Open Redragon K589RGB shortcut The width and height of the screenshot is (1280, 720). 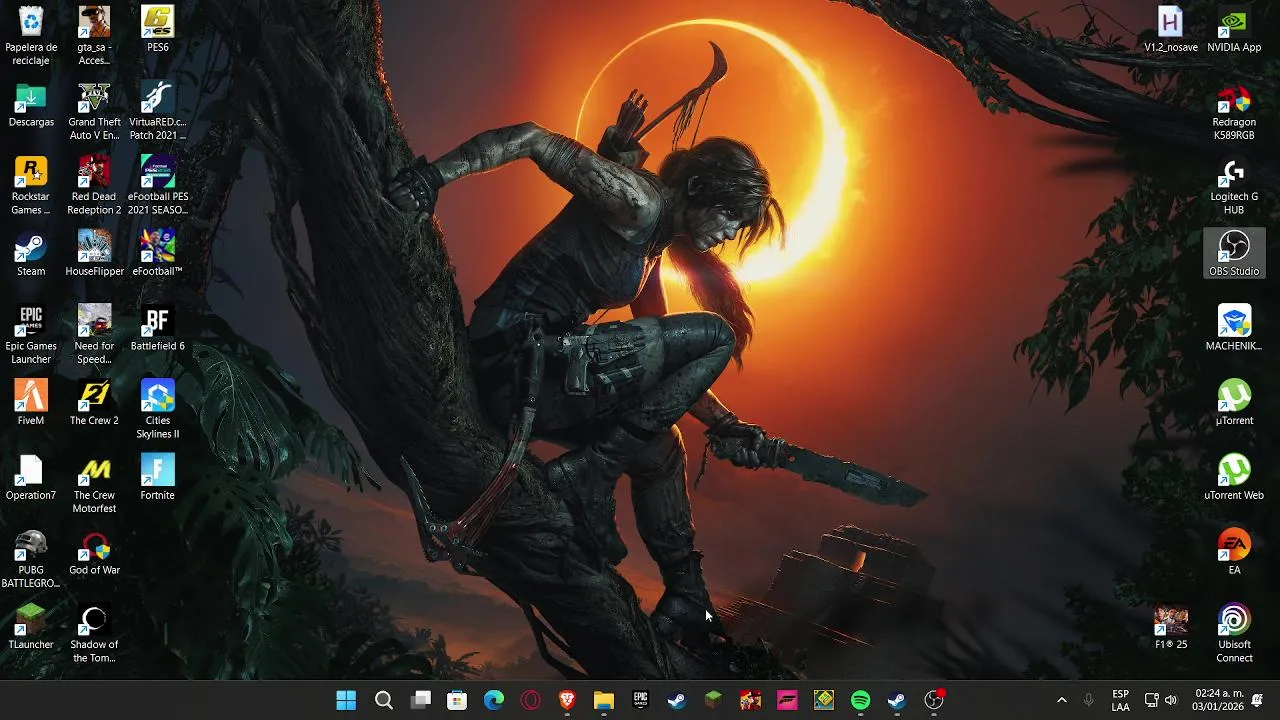pos(1234,110)
